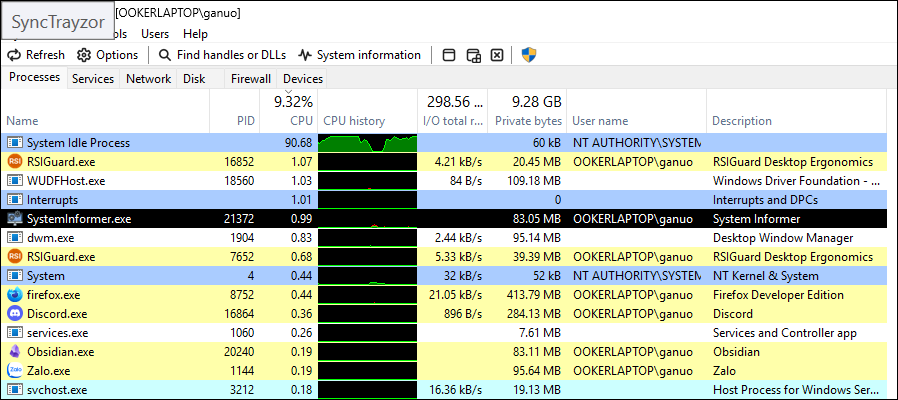Click the Desktop Window Manager description
This screenshot has height=400, width=898.
click(x=783, y=238)
